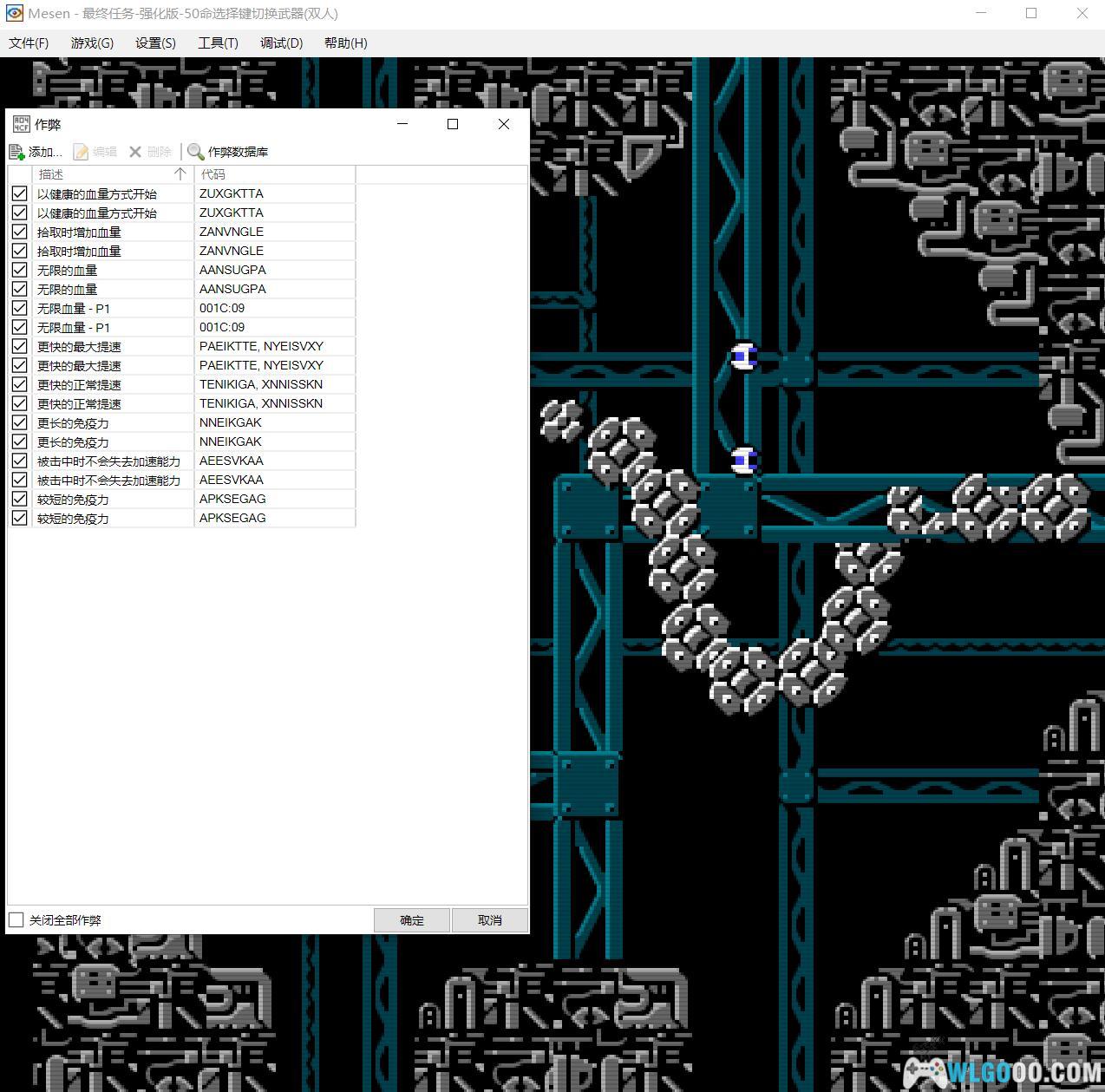Minimize the cheat (作弊) dialog window
This screenshot has width=1105, height=1092.
coord(402,124)
